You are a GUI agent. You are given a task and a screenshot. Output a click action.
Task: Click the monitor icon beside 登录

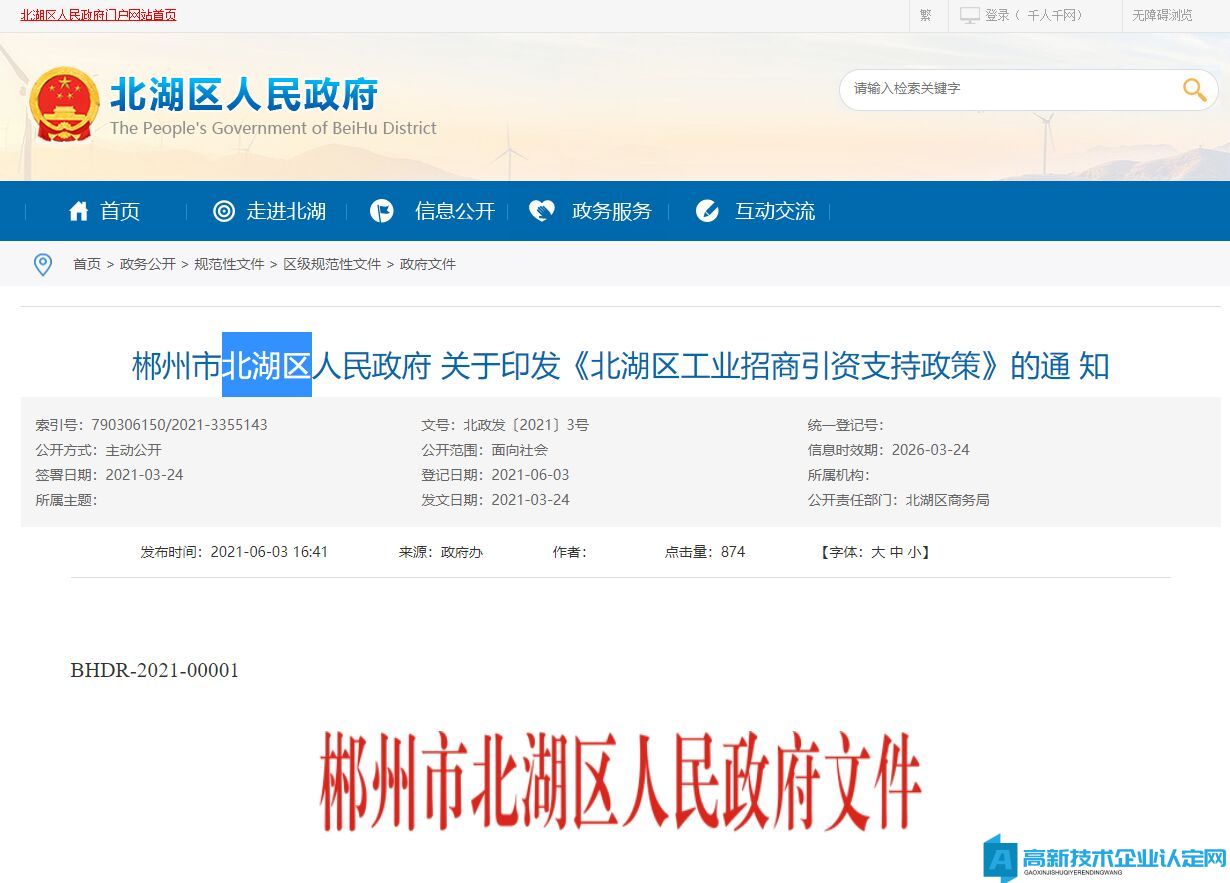click(x=969, y=15)
